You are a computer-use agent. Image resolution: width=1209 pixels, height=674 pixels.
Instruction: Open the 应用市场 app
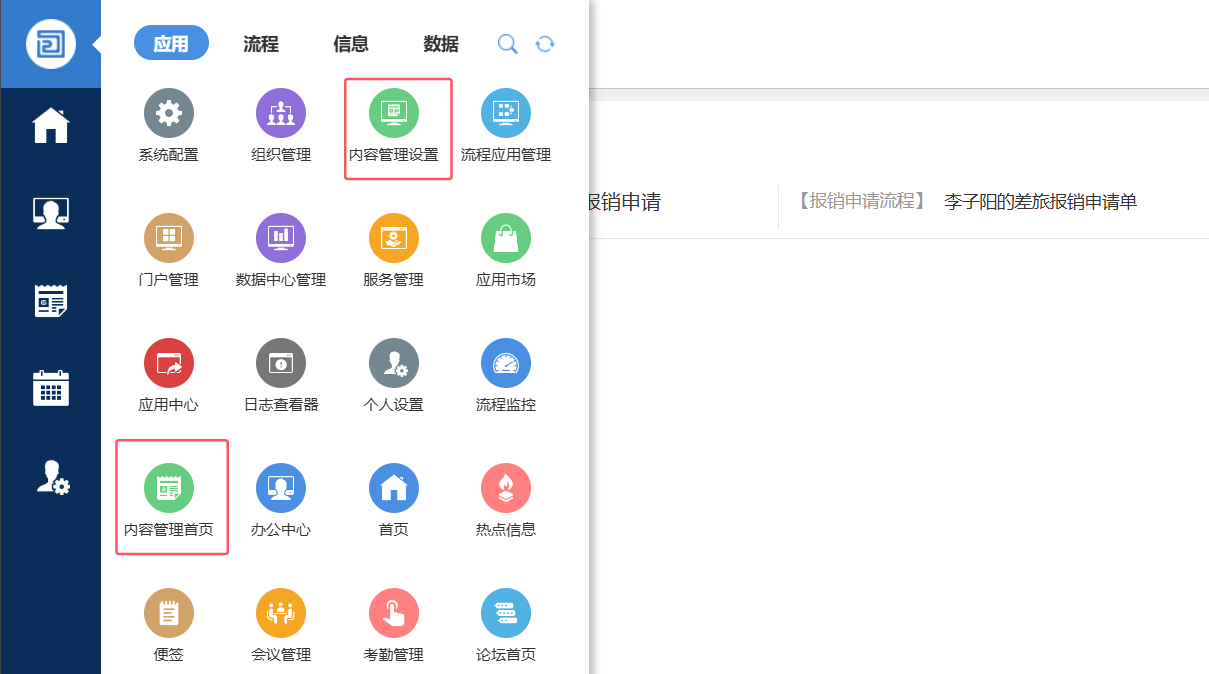point(505,239)
